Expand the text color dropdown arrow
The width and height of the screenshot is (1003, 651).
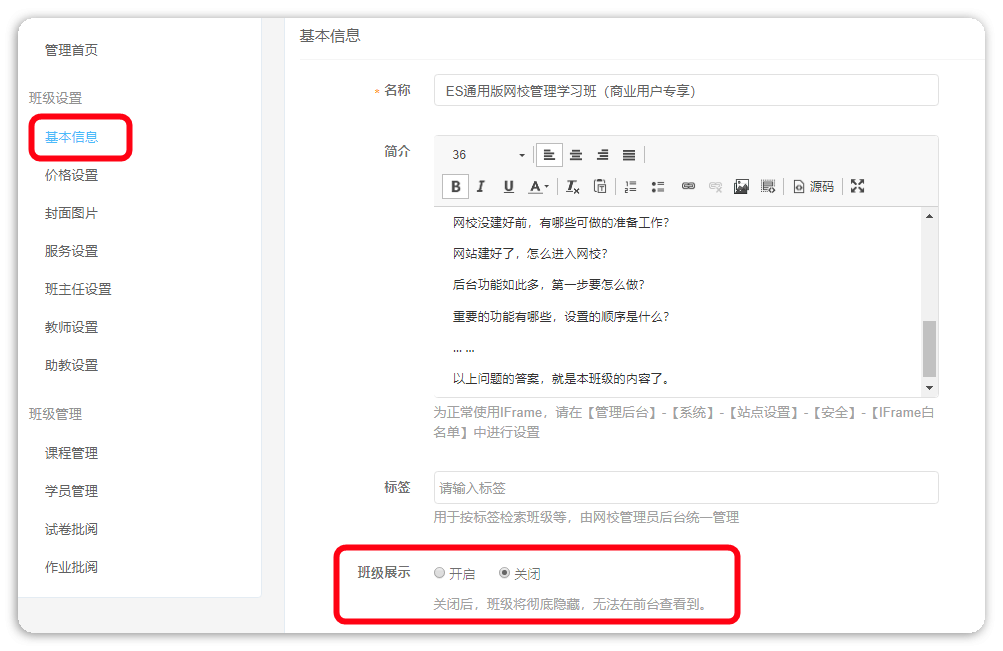point(547,187)
